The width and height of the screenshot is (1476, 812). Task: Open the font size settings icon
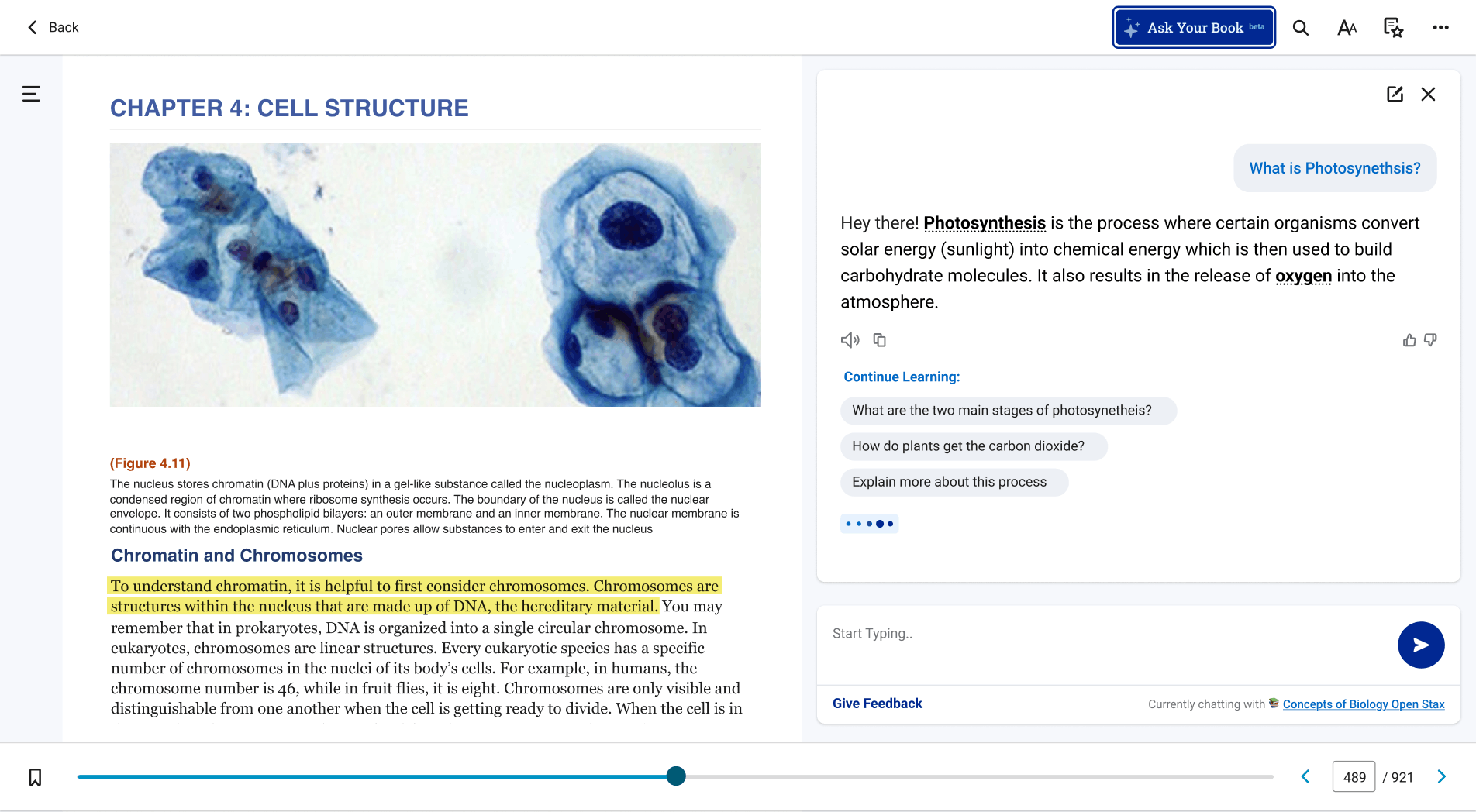[x=1347, y=28]
